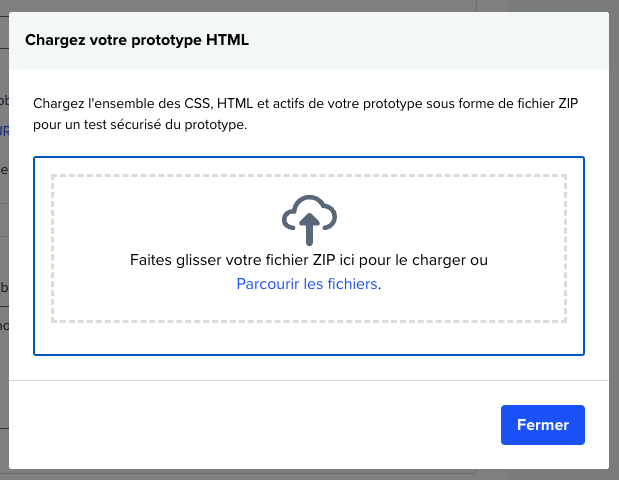The width and height of the screenshot is (619, 480).
Task: Click the upward arrow inside the cloud
Action: coord(309,228)
